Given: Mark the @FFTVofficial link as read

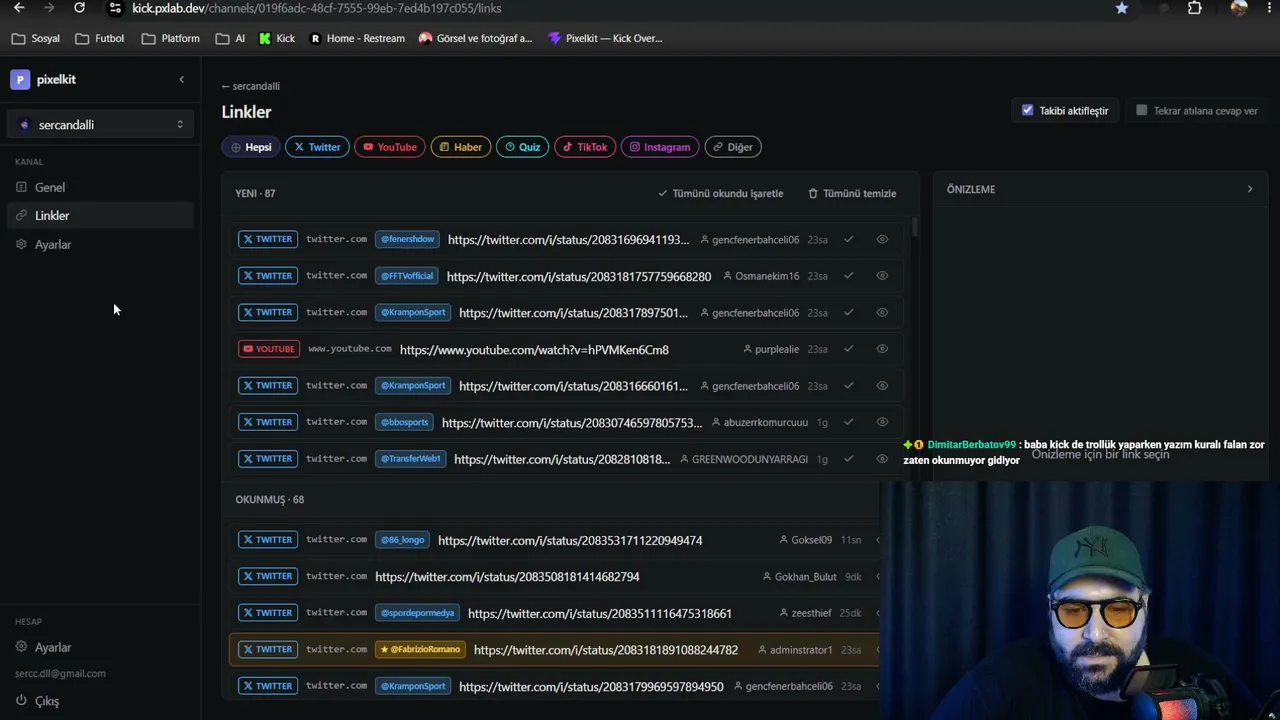Looking at the screenshot, I should [849, 276].
